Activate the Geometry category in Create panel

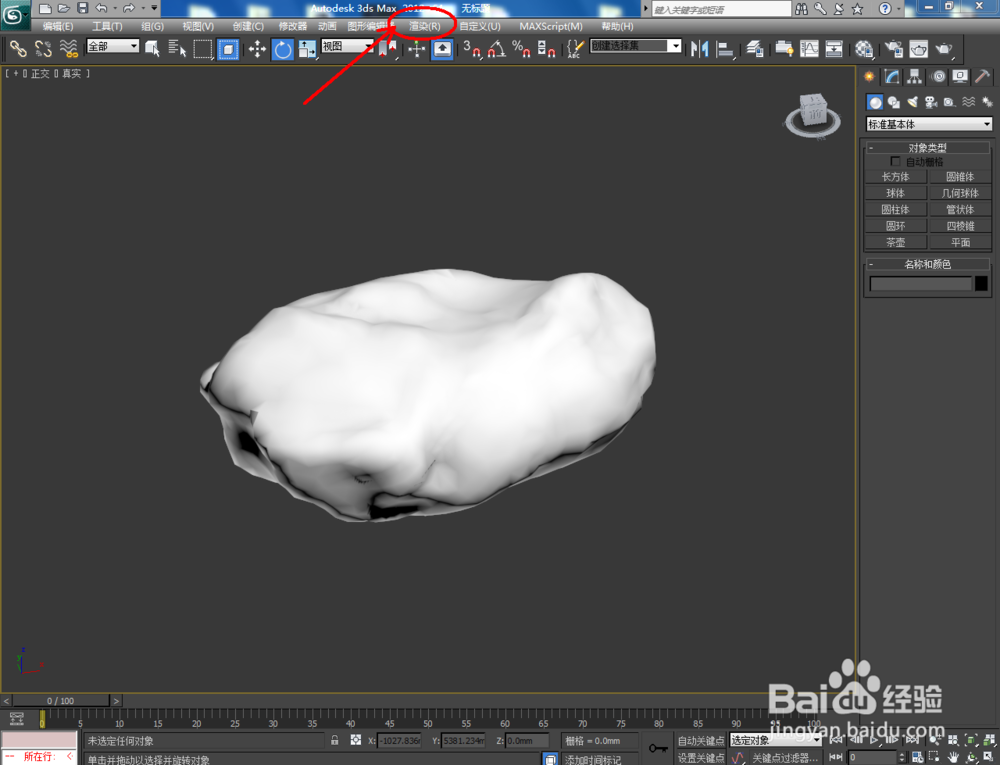875,101
